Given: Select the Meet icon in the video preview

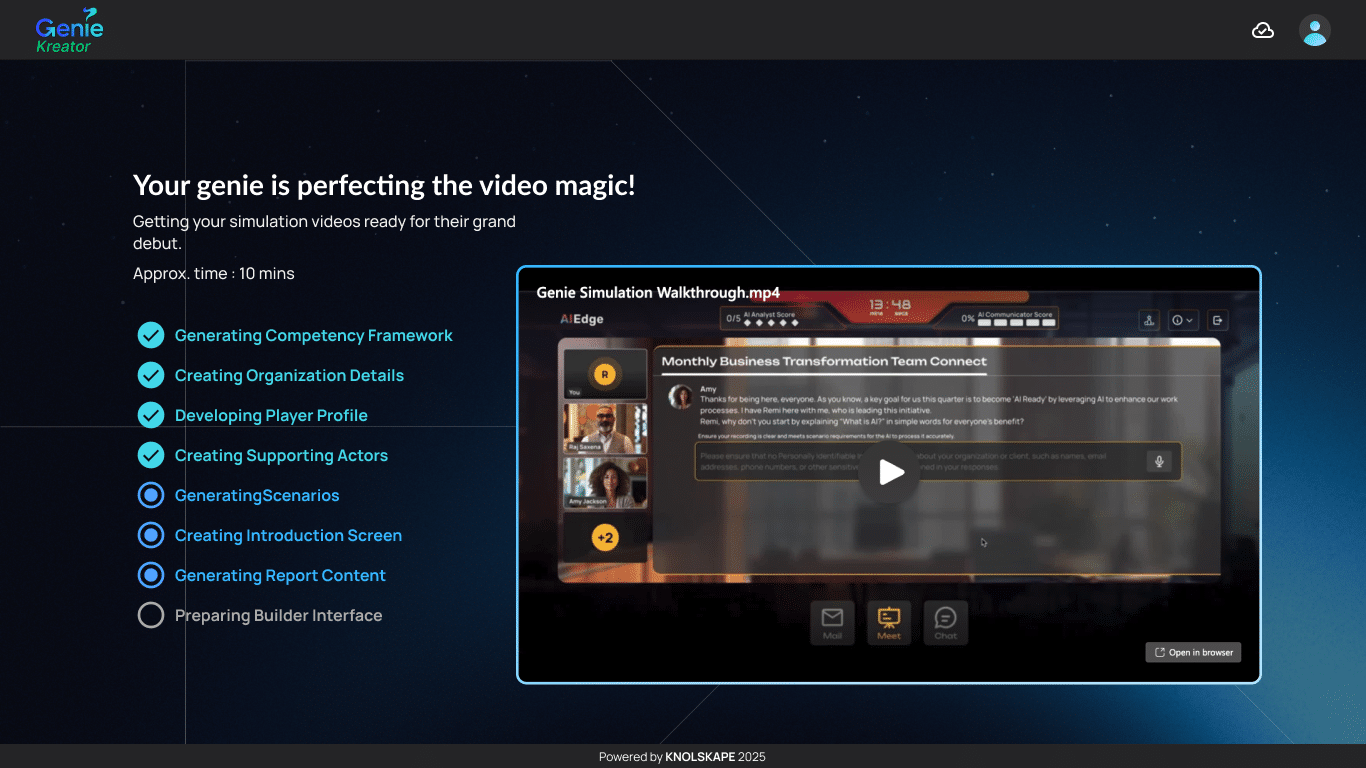Looking at the screenshot, I should point(889,623).
